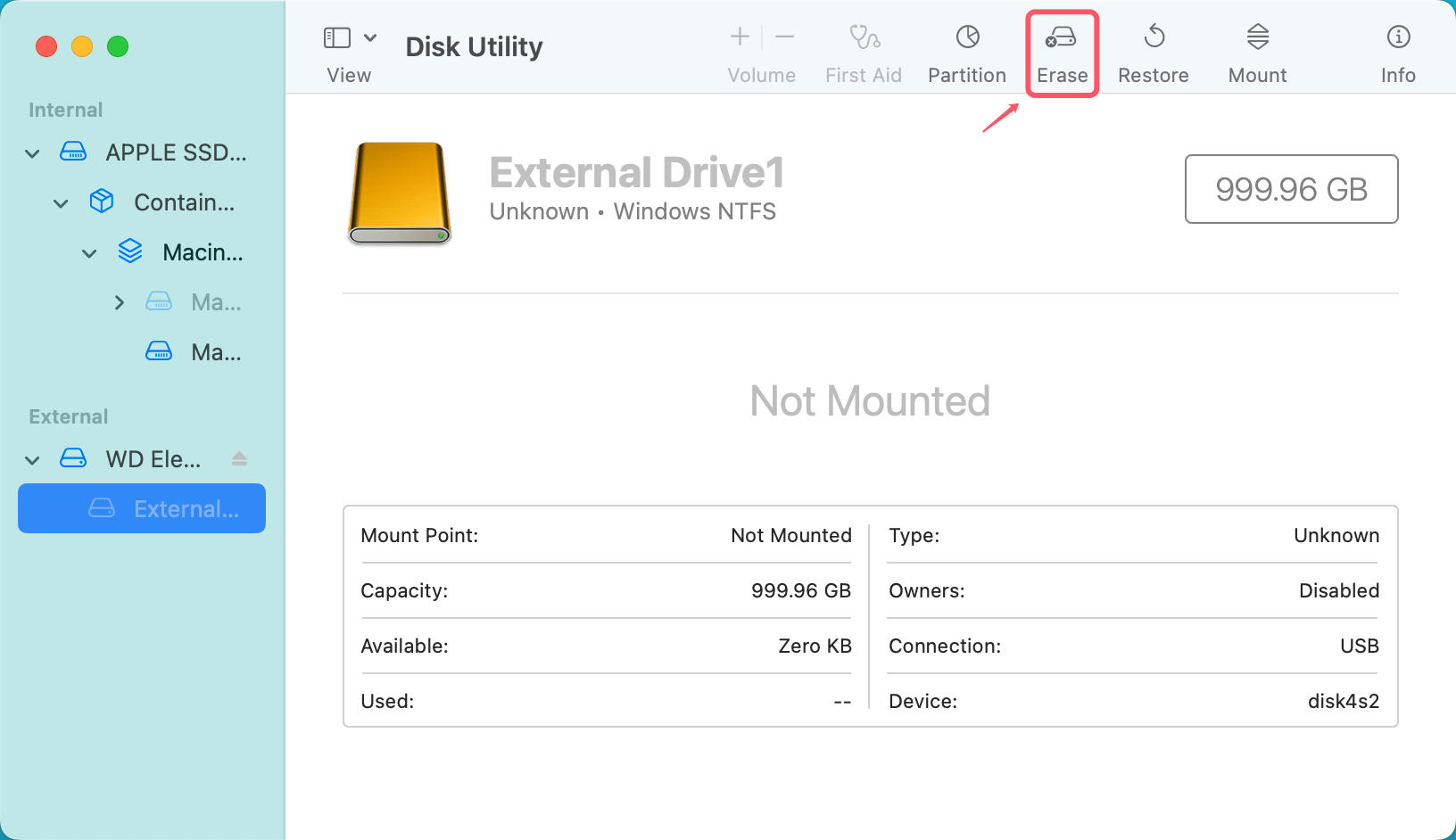
Task: Select the Restore toolbar icon
Action: pos(1153,49)
